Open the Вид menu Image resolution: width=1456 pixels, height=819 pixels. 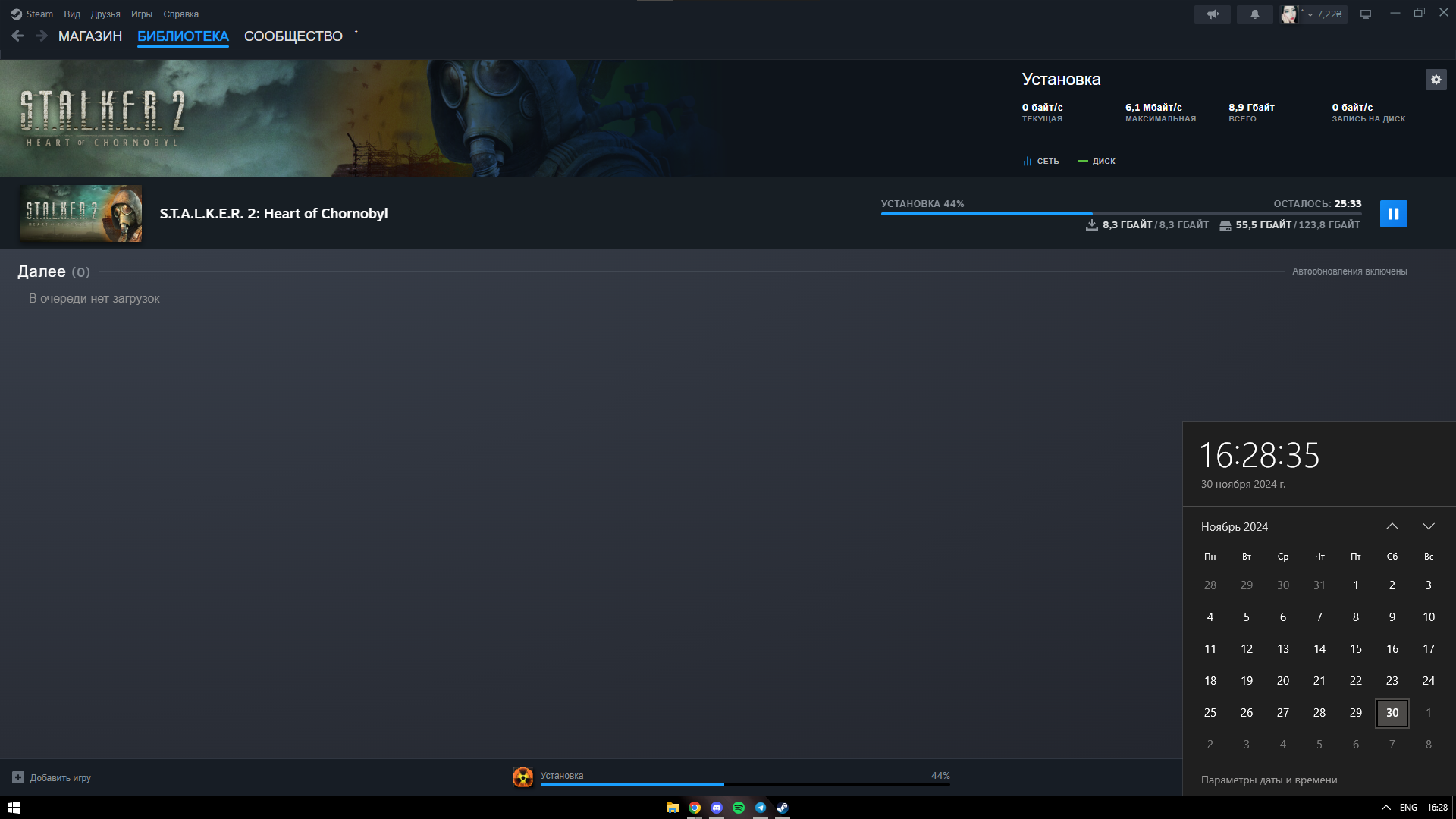pos(72,14)
